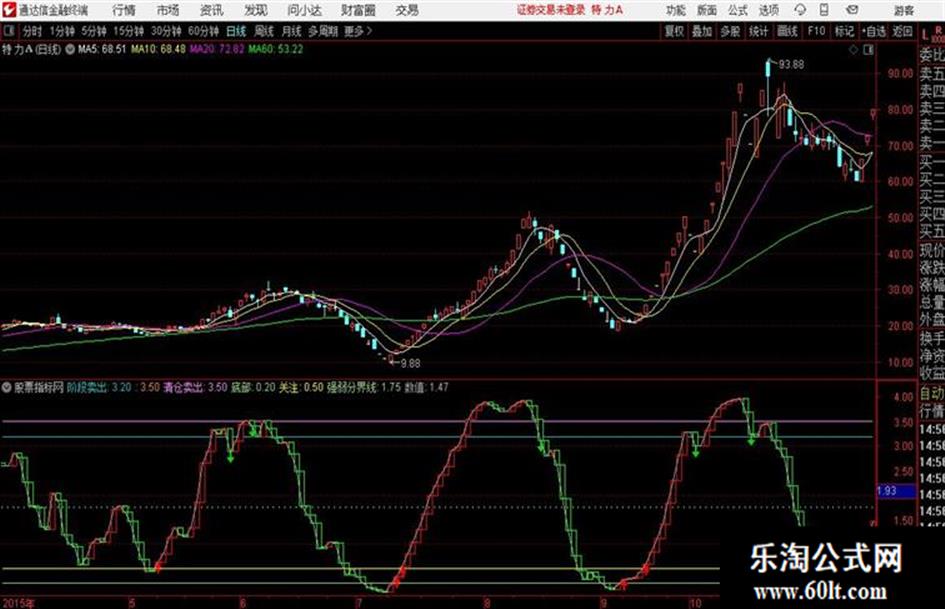This screenshot has width=945, height=609.
Task: Click the L letter in right panel header
Action: [x=925, y=34]
